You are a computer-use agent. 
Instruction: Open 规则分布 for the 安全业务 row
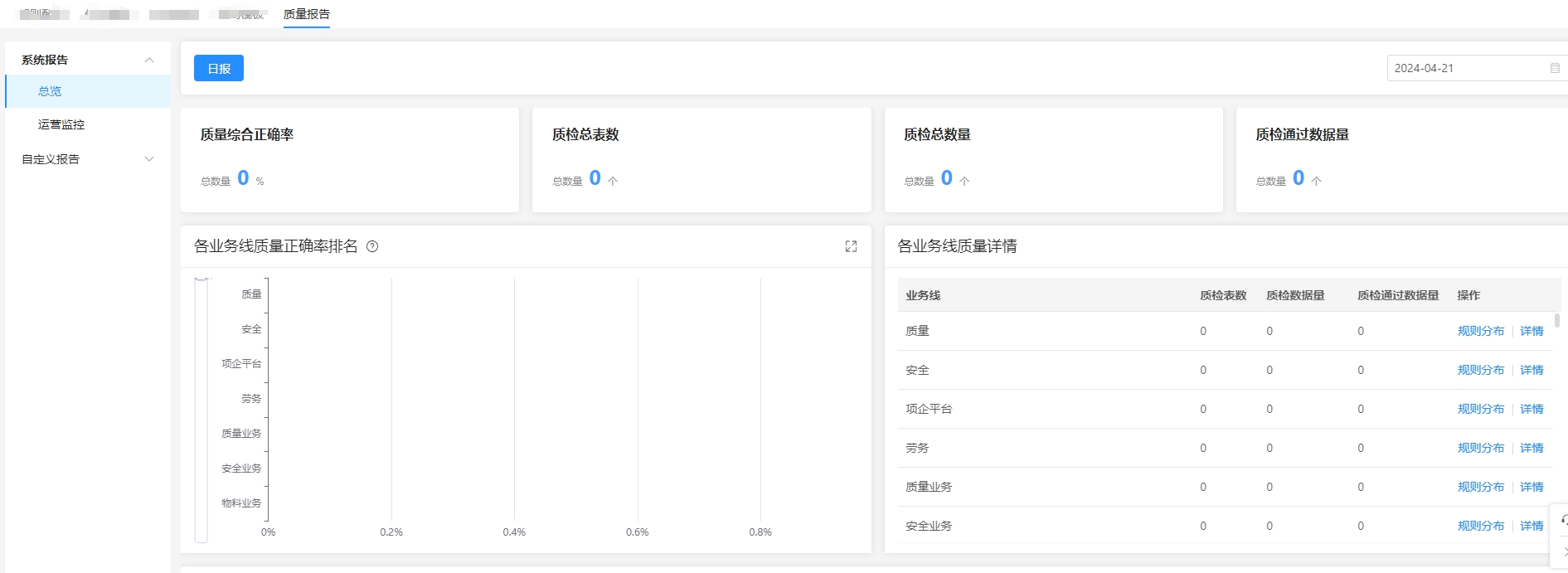click(1480, 526)
